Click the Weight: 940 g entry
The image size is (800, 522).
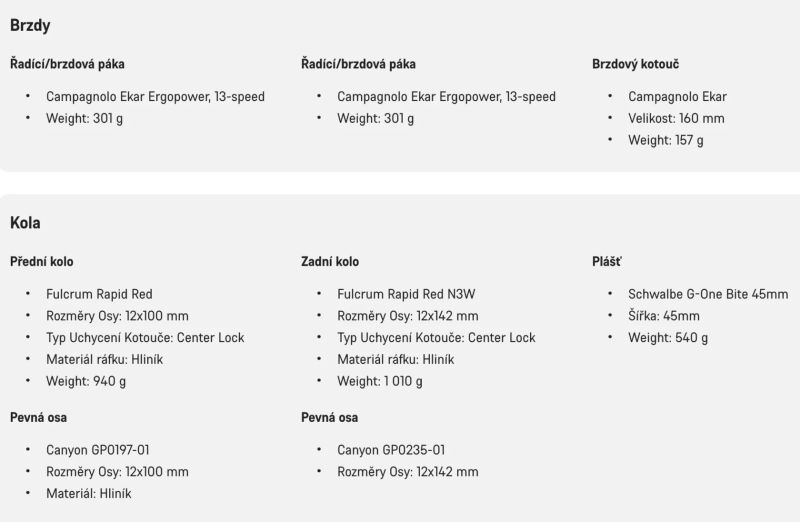click(x=86, y=381)
